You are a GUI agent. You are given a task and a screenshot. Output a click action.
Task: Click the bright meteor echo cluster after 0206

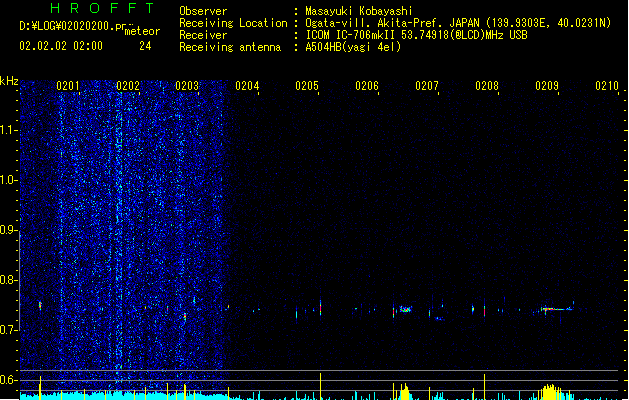(x=406, y=309)
